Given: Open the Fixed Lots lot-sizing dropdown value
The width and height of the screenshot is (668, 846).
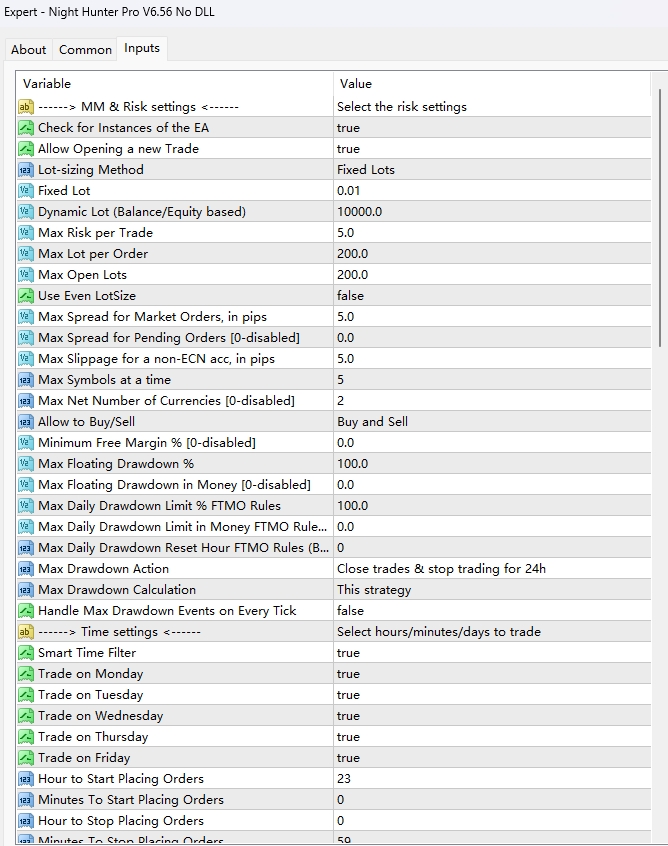Looking at the screenshot, I should pyautogui.click(x=366, y=170).
